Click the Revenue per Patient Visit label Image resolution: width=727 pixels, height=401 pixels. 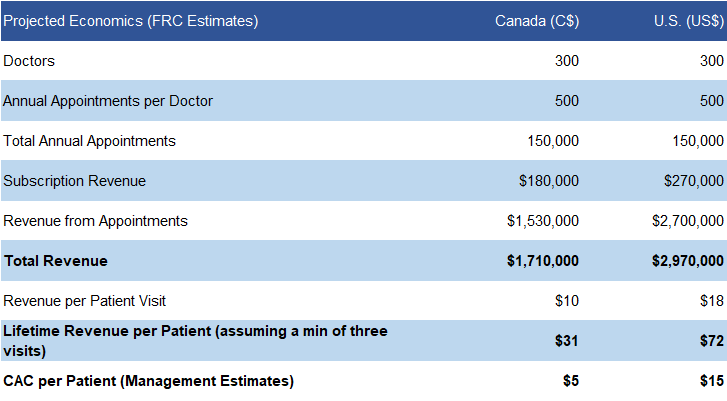point(85,300)
